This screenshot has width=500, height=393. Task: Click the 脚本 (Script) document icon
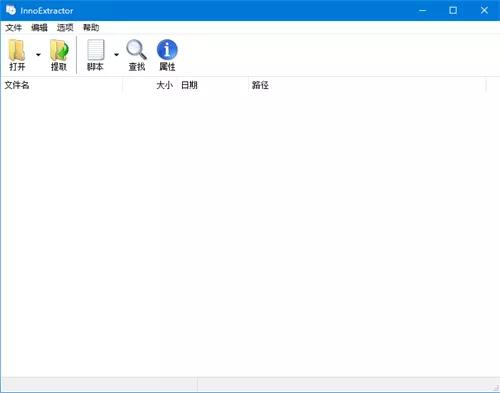(x=96, y=50)
